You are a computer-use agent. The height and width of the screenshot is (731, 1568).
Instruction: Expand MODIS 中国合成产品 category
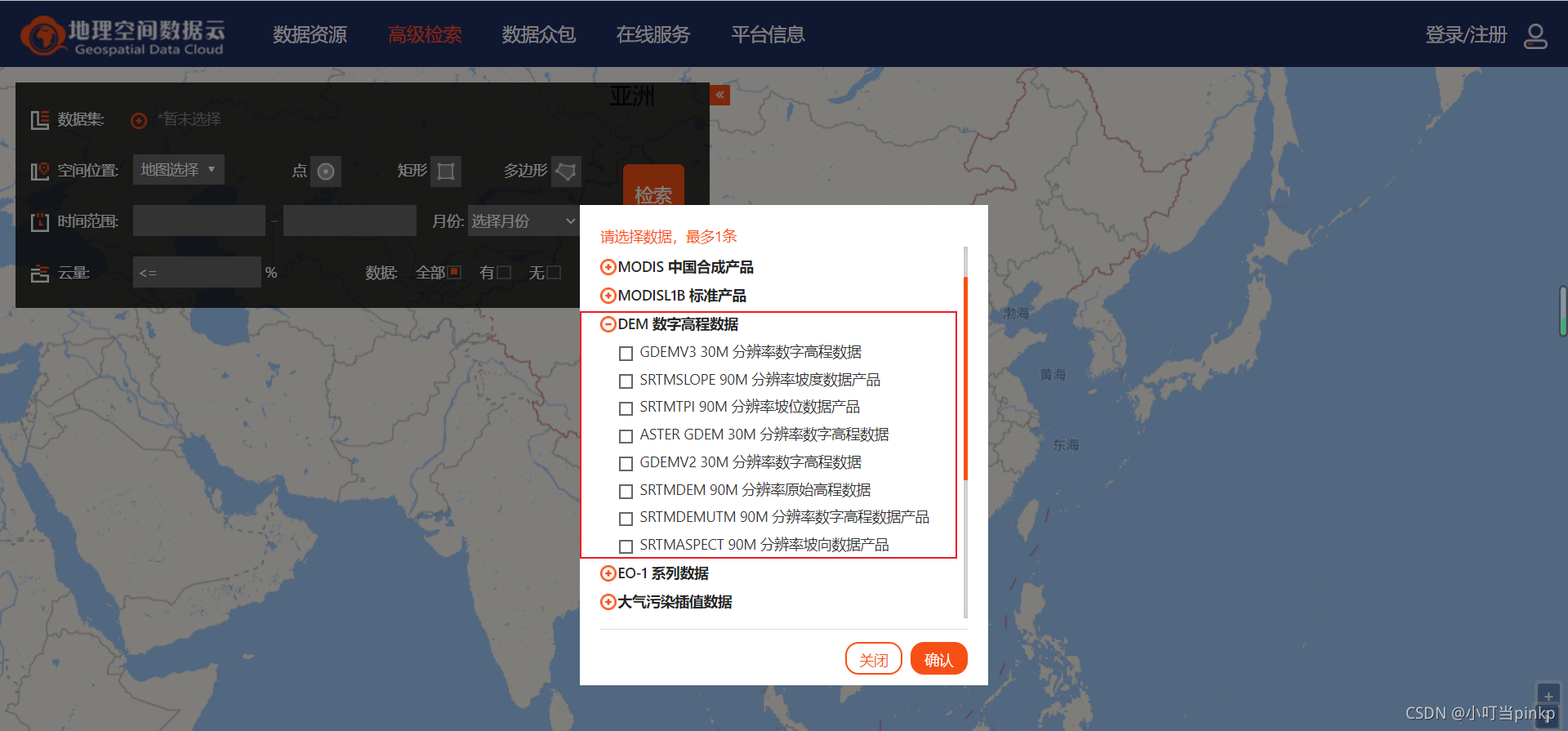[x=608, y=267]
